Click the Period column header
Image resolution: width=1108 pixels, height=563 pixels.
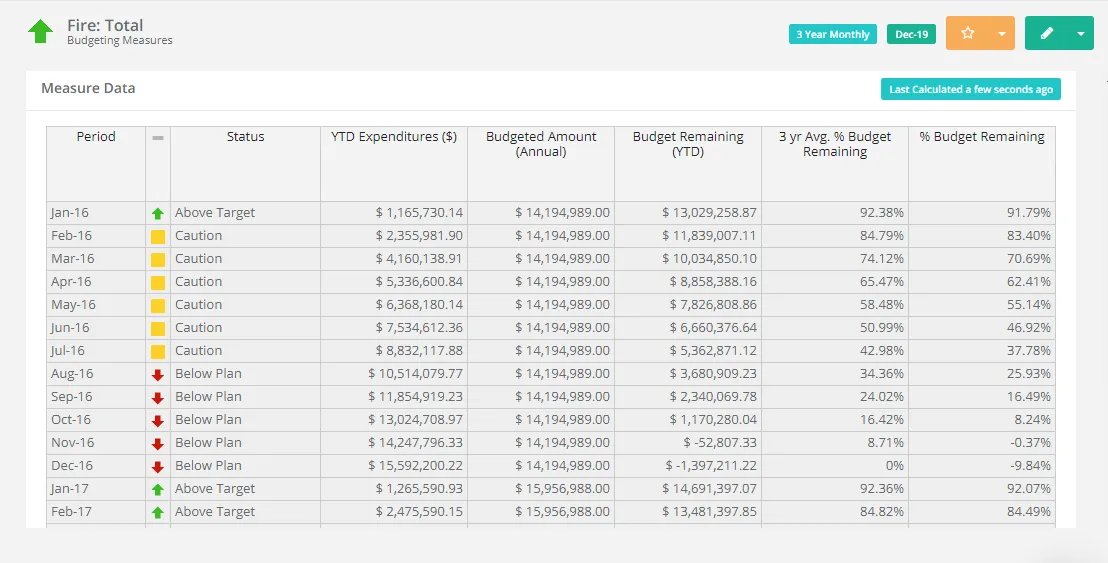point(96,137)
